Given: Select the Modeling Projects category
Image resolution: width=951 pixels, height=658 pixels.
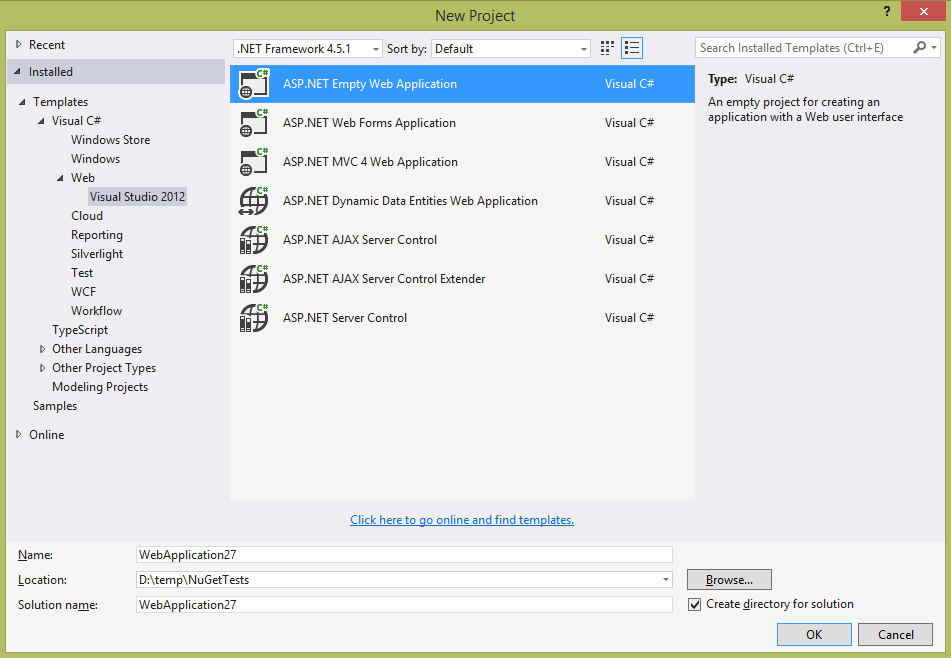Looking at the screenshot, I should [100, 387].
